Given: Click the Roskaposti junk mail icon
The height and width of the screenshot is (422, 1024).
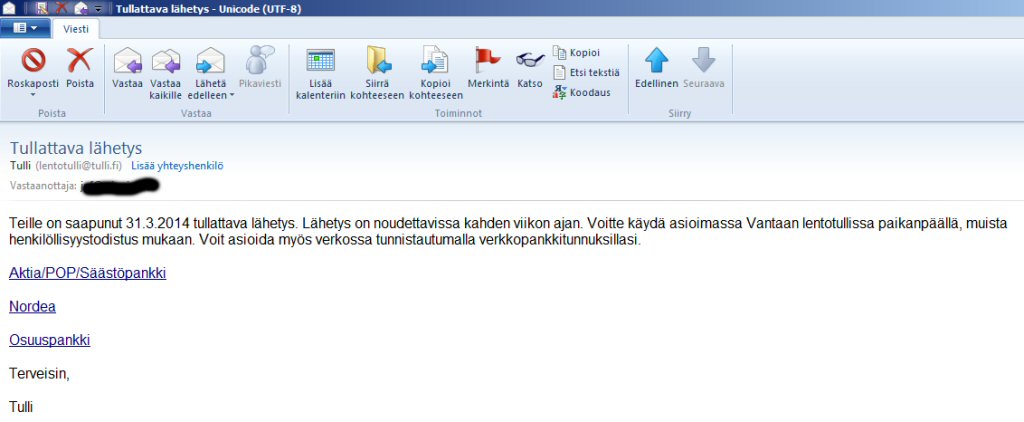Looking at the screenshot, I should point(34,63).
